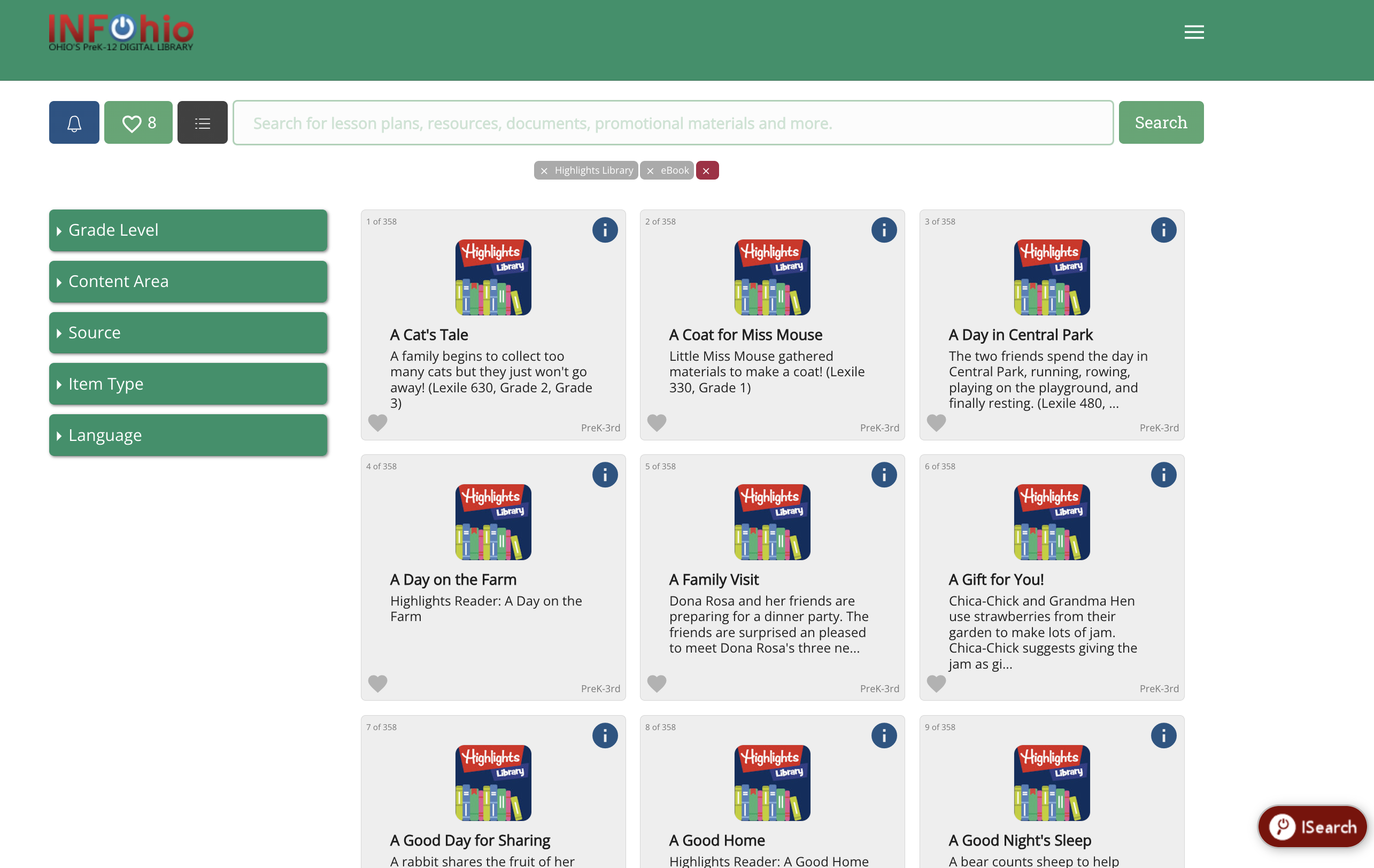Open A Good Home thumbnail
Viewport: 1374px width, 868px height.
(772, 783)
